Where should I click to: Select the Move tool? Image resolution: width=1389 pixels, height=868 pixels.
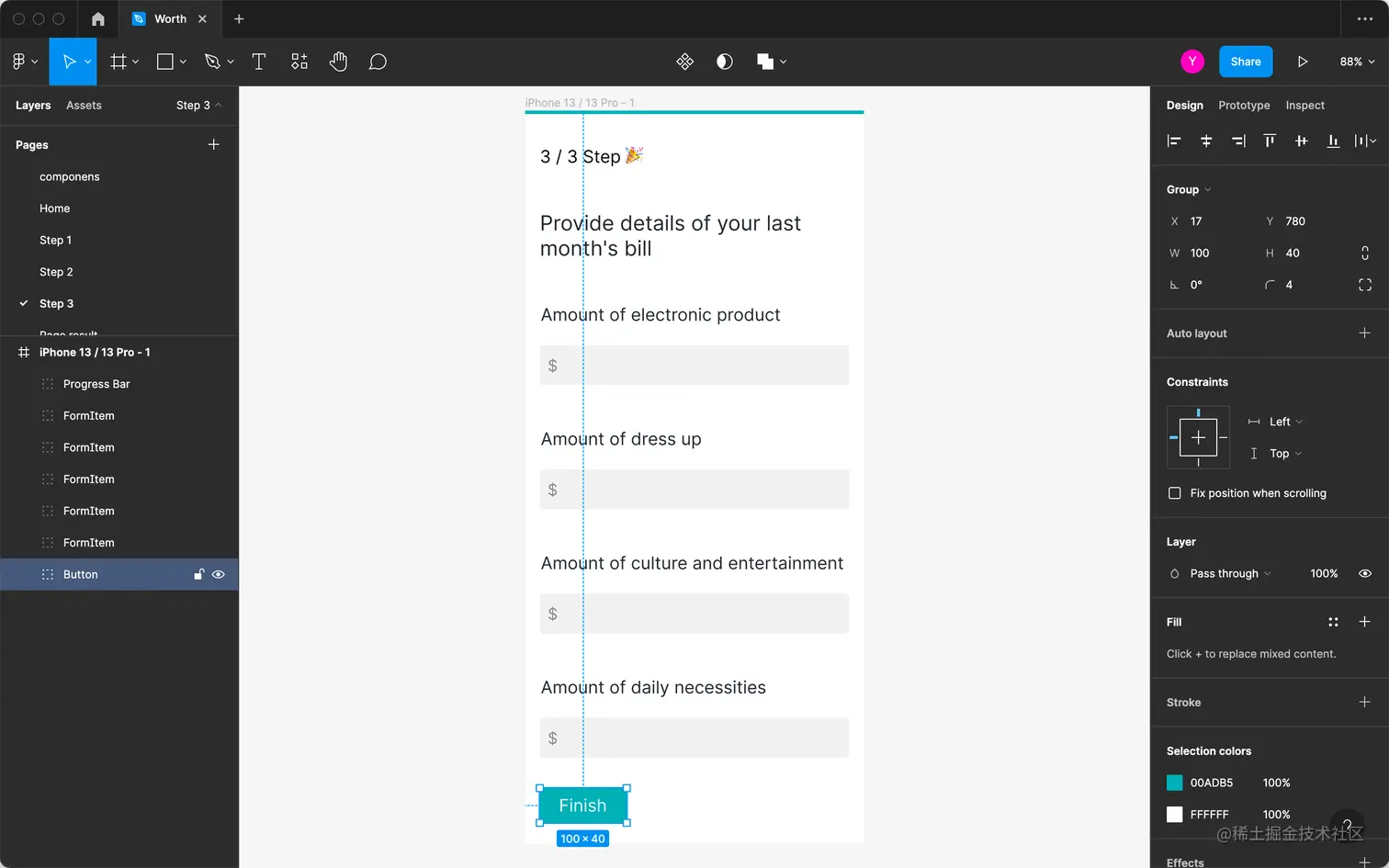tap(69, 62)
